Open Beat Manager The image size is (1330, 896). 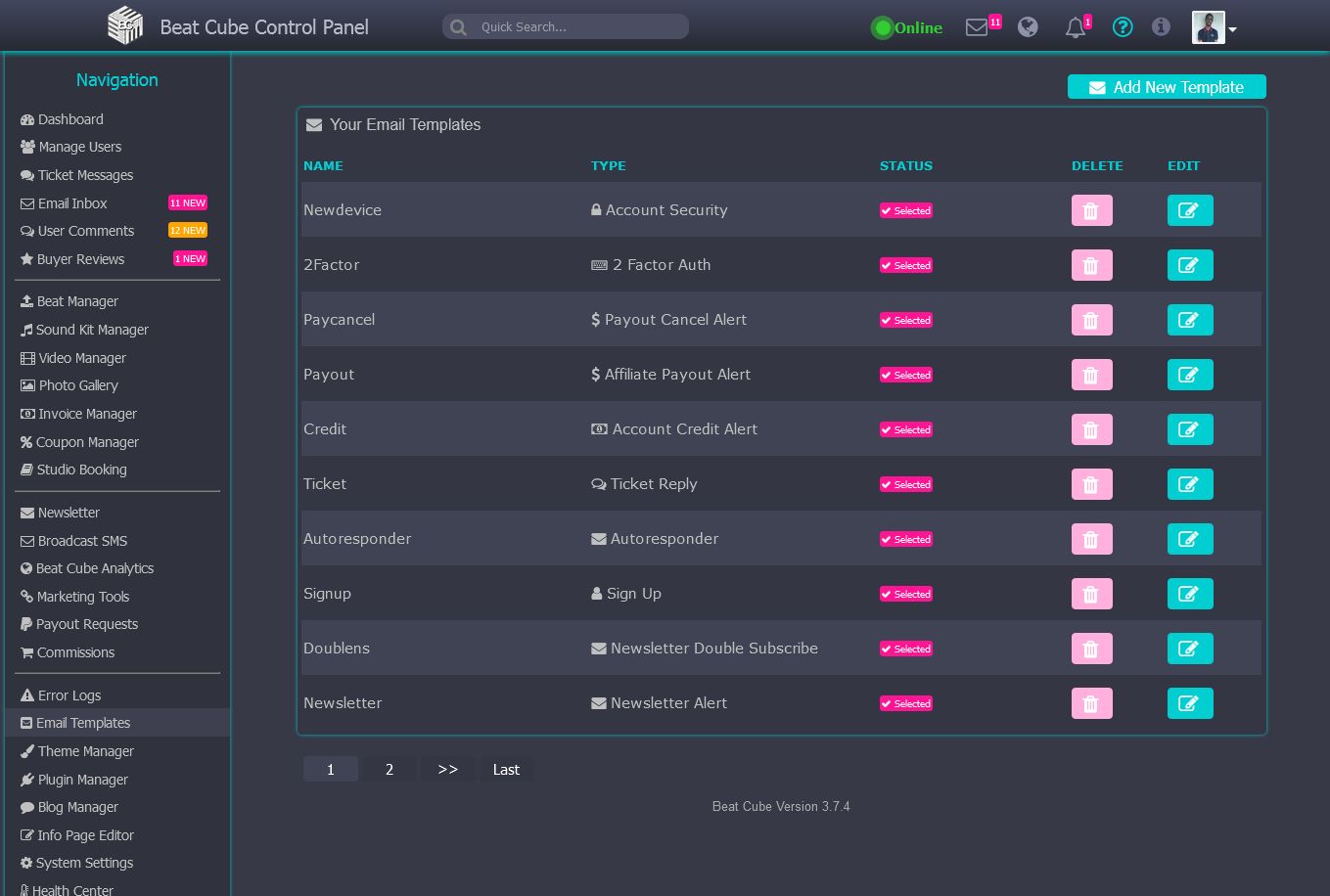click(69, 301)
